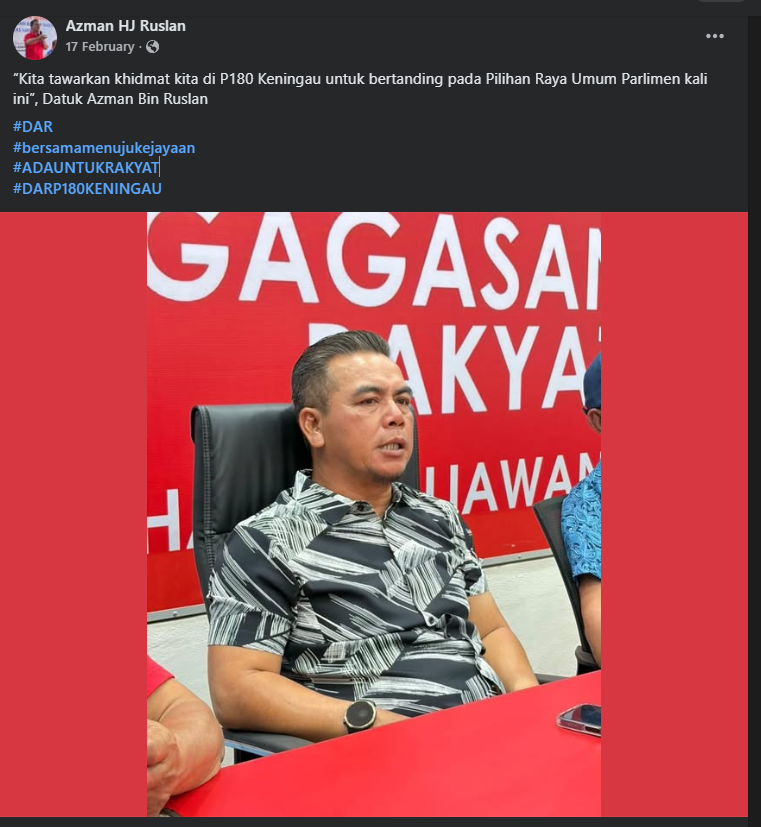Click the red padding right of photo
Viewport: 761px width, 827px height.
[x=674, y=514]
